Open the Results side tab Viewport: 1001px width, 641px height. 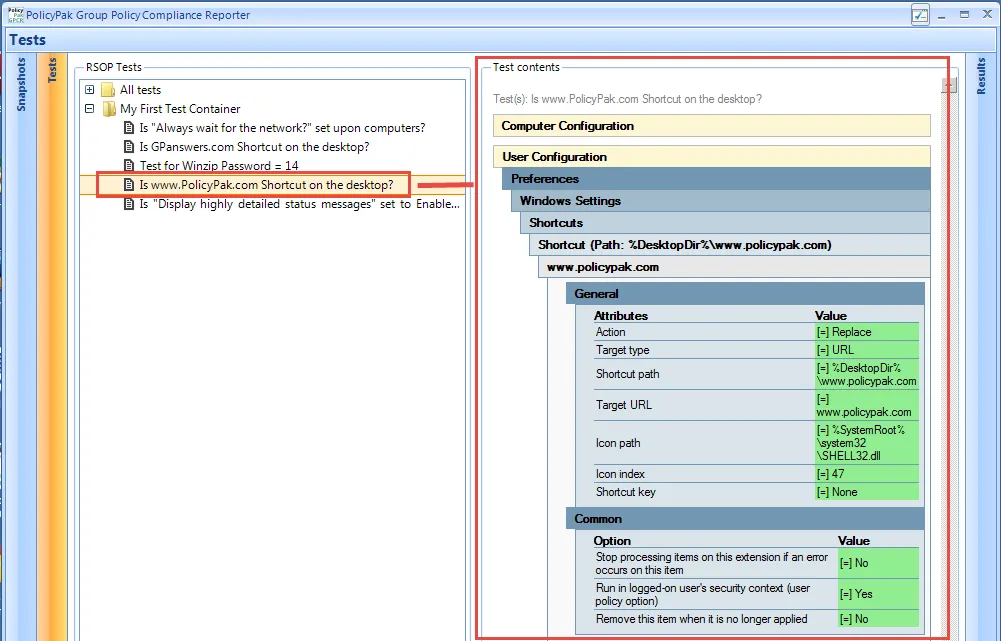(x=981, y=76)
